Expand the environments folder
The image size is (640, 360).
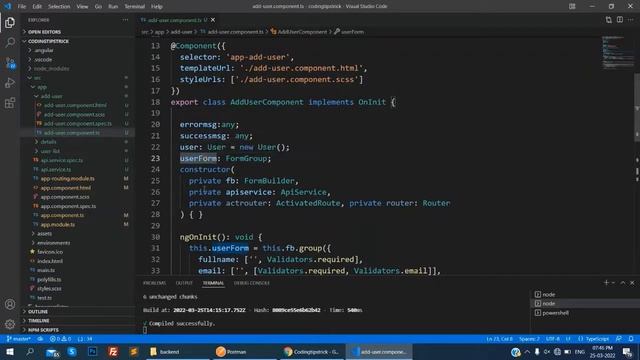[x=78, y=242]
